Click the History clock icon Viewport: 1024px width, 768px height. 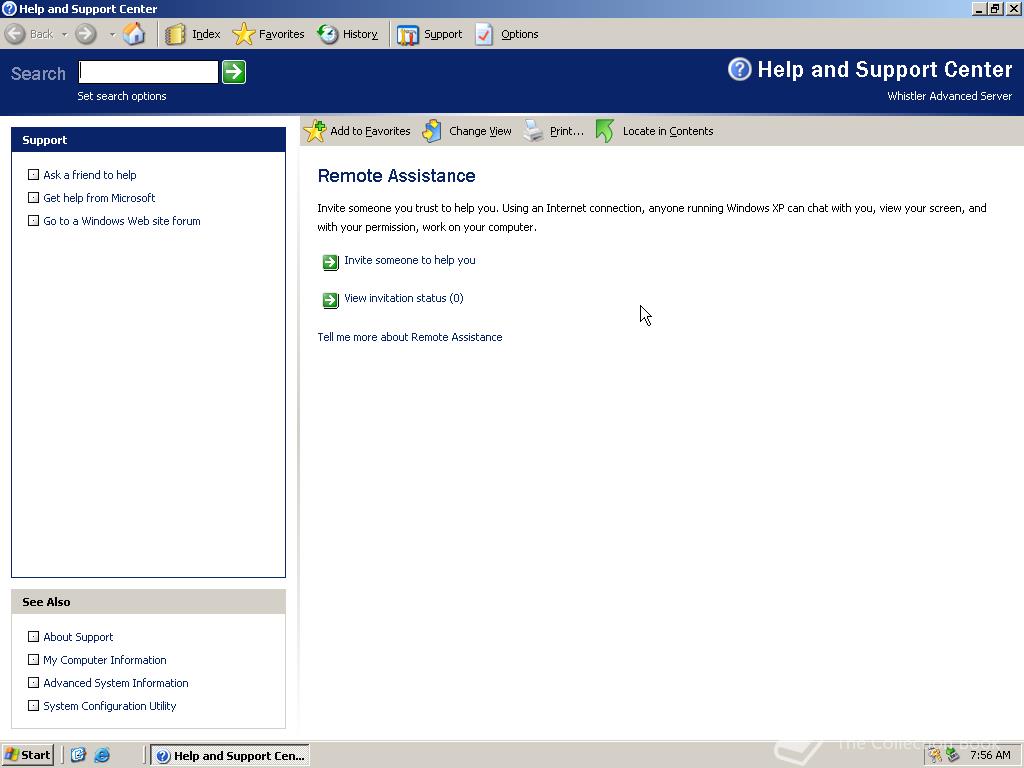pyautogui.click(x=327, y=34)
